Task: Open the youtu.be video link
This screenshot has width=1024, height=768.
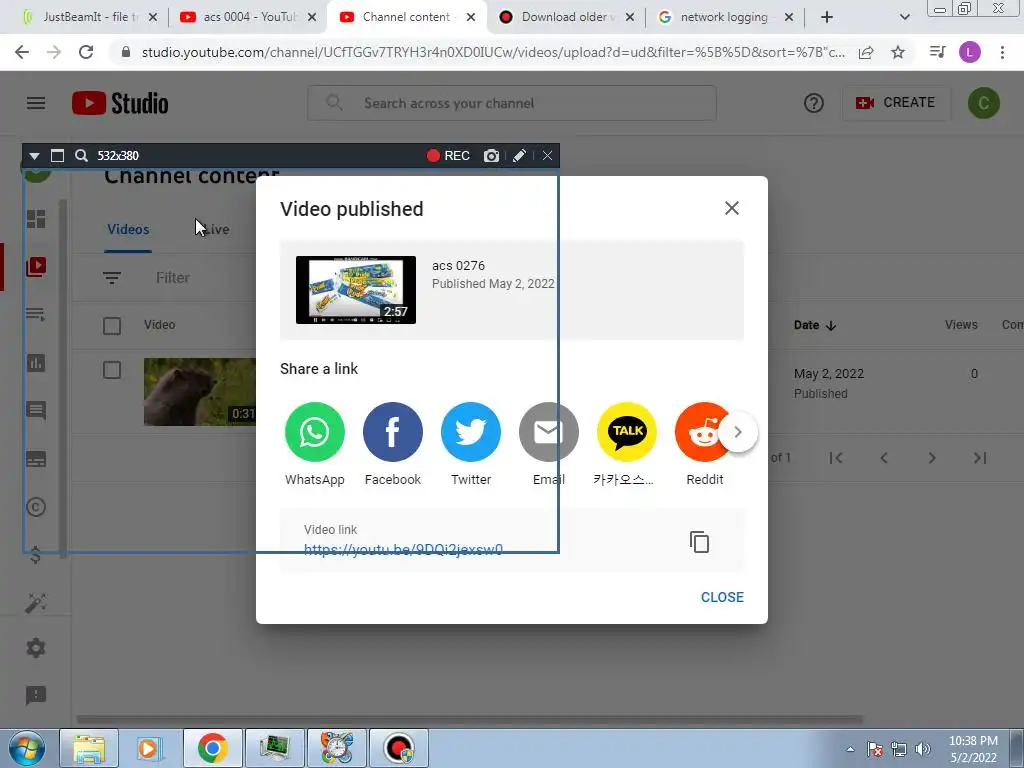Action: [403, 549]
